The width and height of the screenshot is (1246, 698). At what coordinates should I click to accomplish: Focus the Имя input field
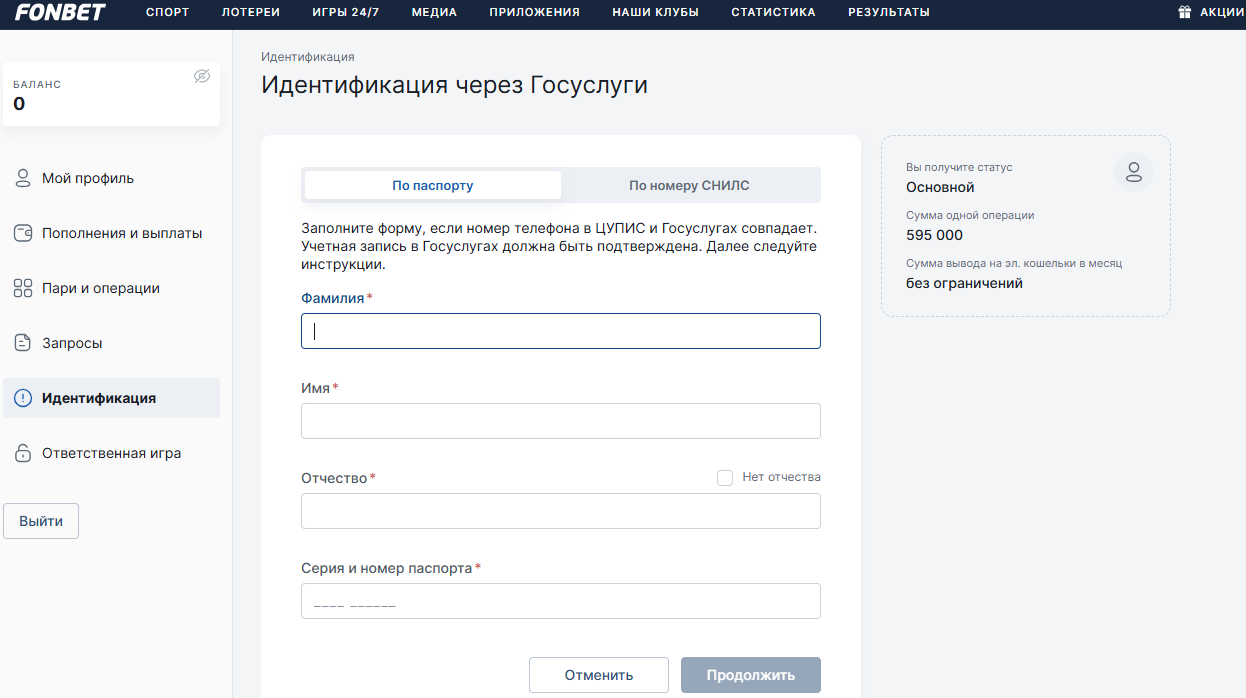click(x=561, y=421)
